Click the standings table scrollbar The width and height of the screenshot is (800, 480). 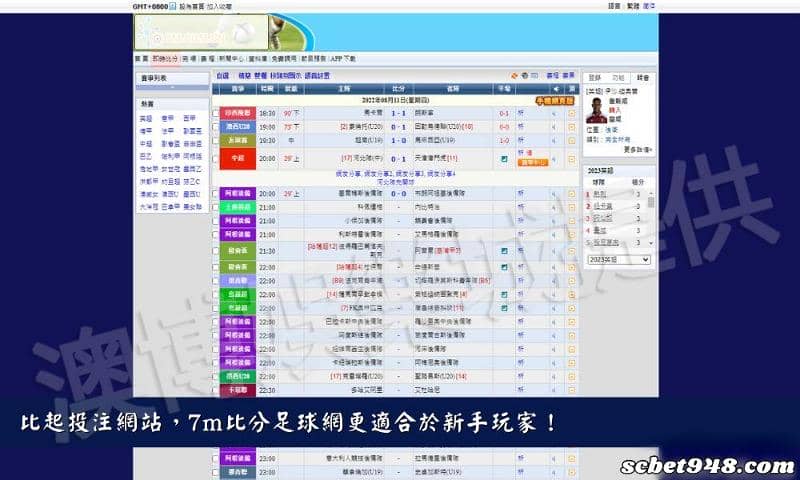click(651, 219)
